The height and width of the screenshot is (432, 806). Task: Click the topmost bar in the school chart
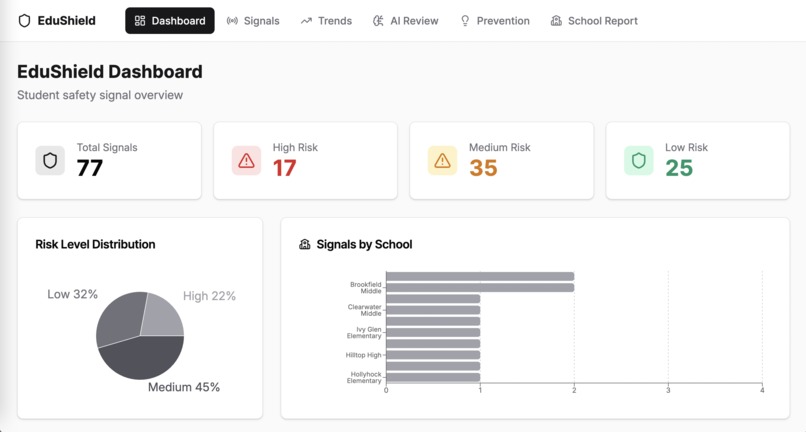pos(480,276)
